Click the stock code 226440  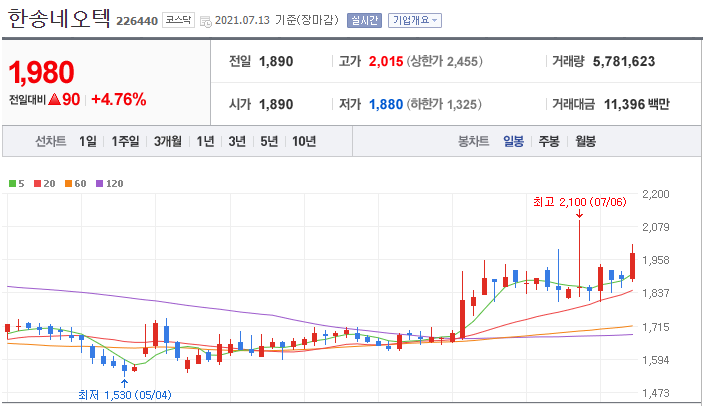137,21
